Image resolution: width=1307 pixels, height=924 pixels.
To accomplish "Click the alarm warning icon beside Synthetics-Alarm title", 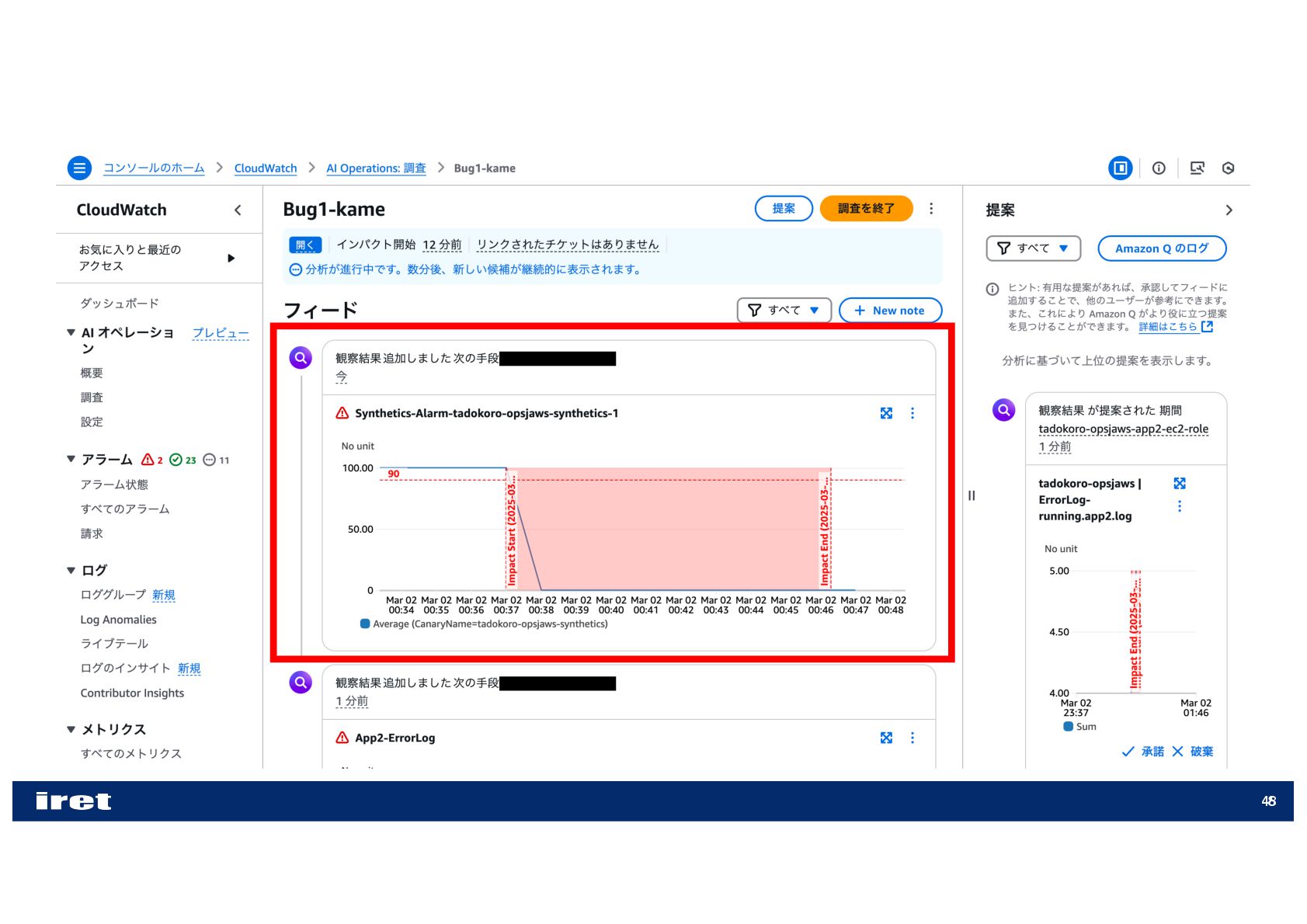I will (342, 413).
